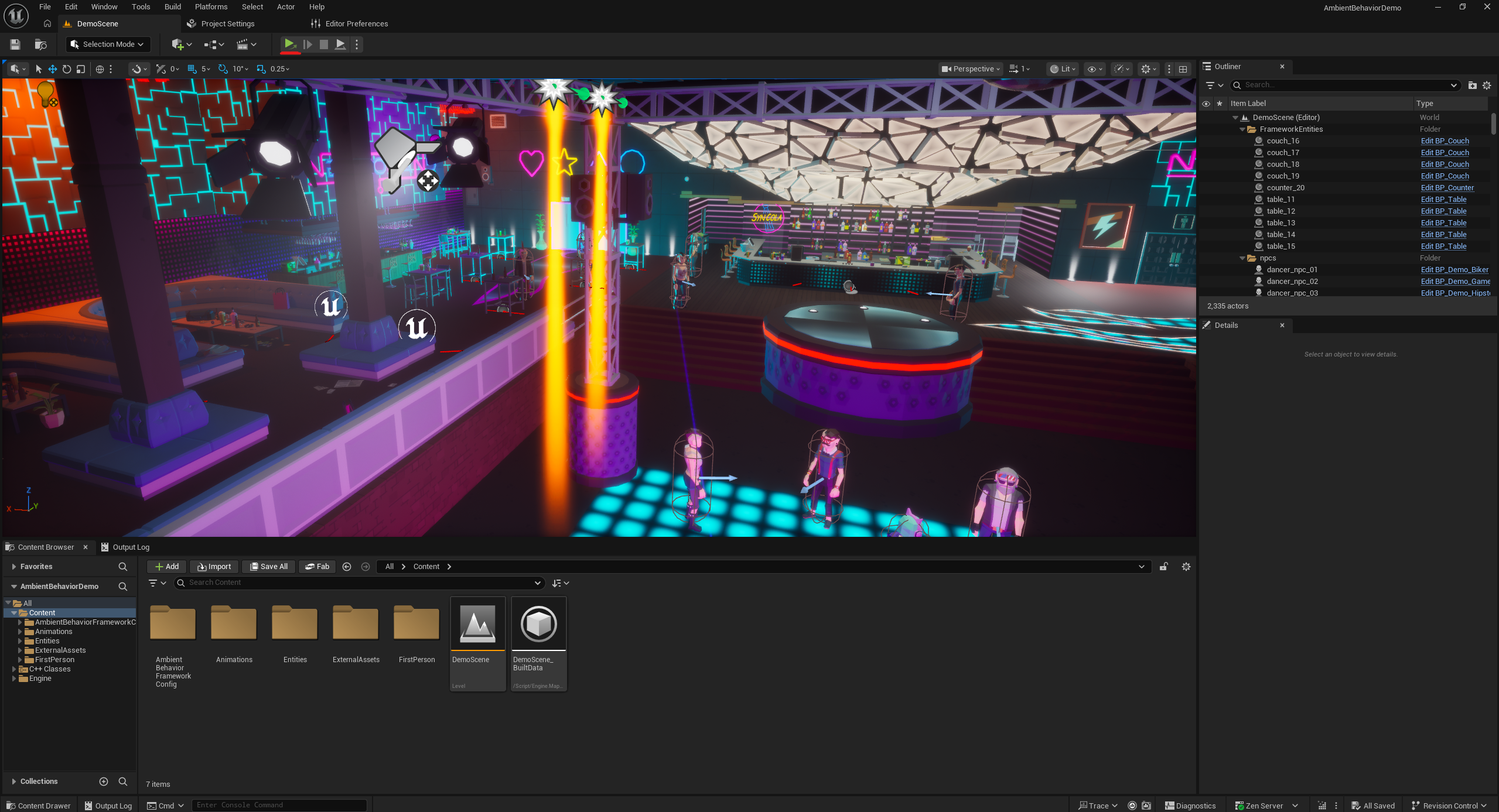The image size is (1499, 812).
Task: Select the Scale tool in the viewport toolbar
Action: pyautogui.click(x=81, y=68)
